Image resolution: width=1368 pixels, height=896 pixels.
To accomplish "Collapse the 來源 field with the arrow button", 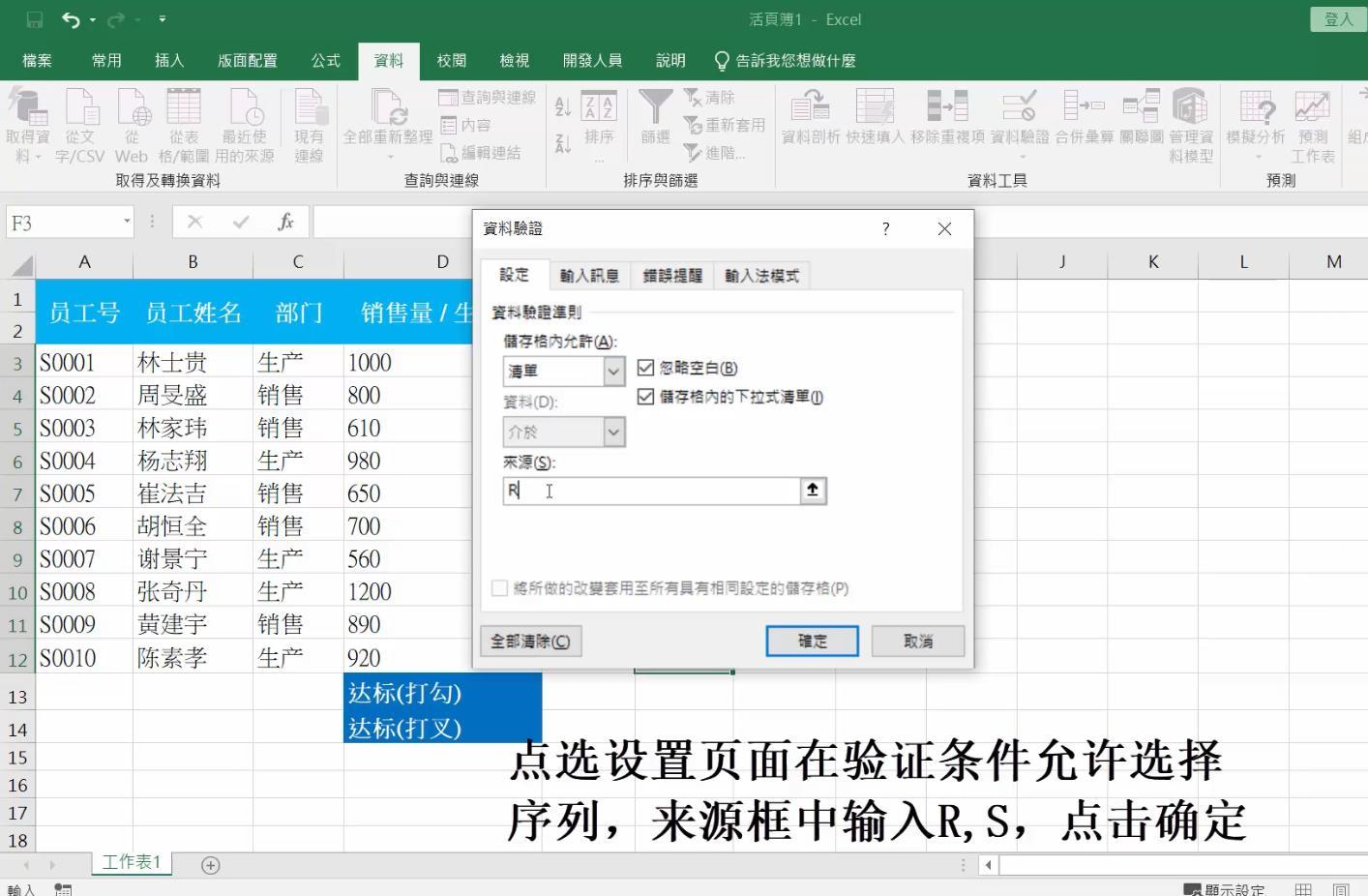I will 812,491.
